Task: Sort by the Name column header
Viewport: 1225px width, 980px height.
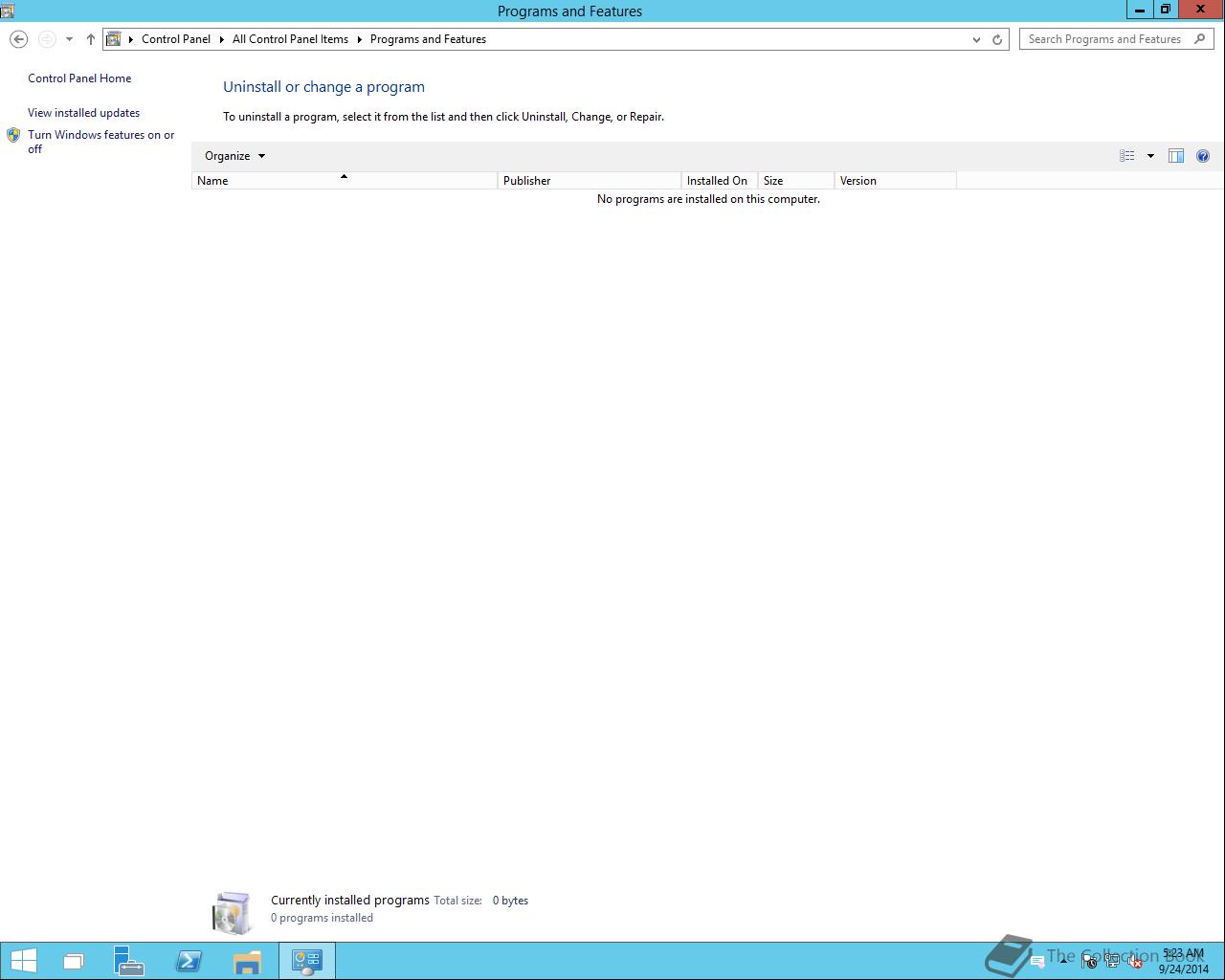Action: [345, 181]
